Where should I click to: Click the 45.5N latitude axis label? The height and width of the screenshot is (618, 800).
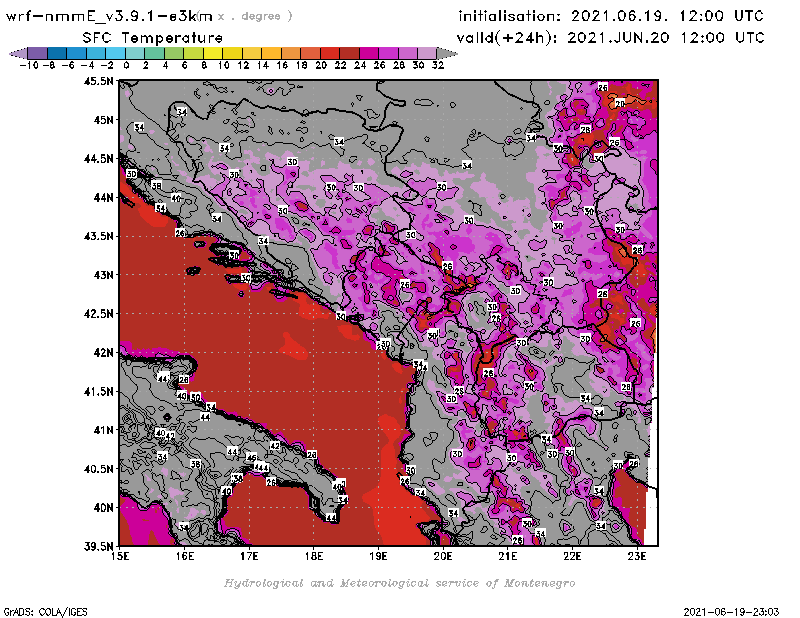coord(98,81)
